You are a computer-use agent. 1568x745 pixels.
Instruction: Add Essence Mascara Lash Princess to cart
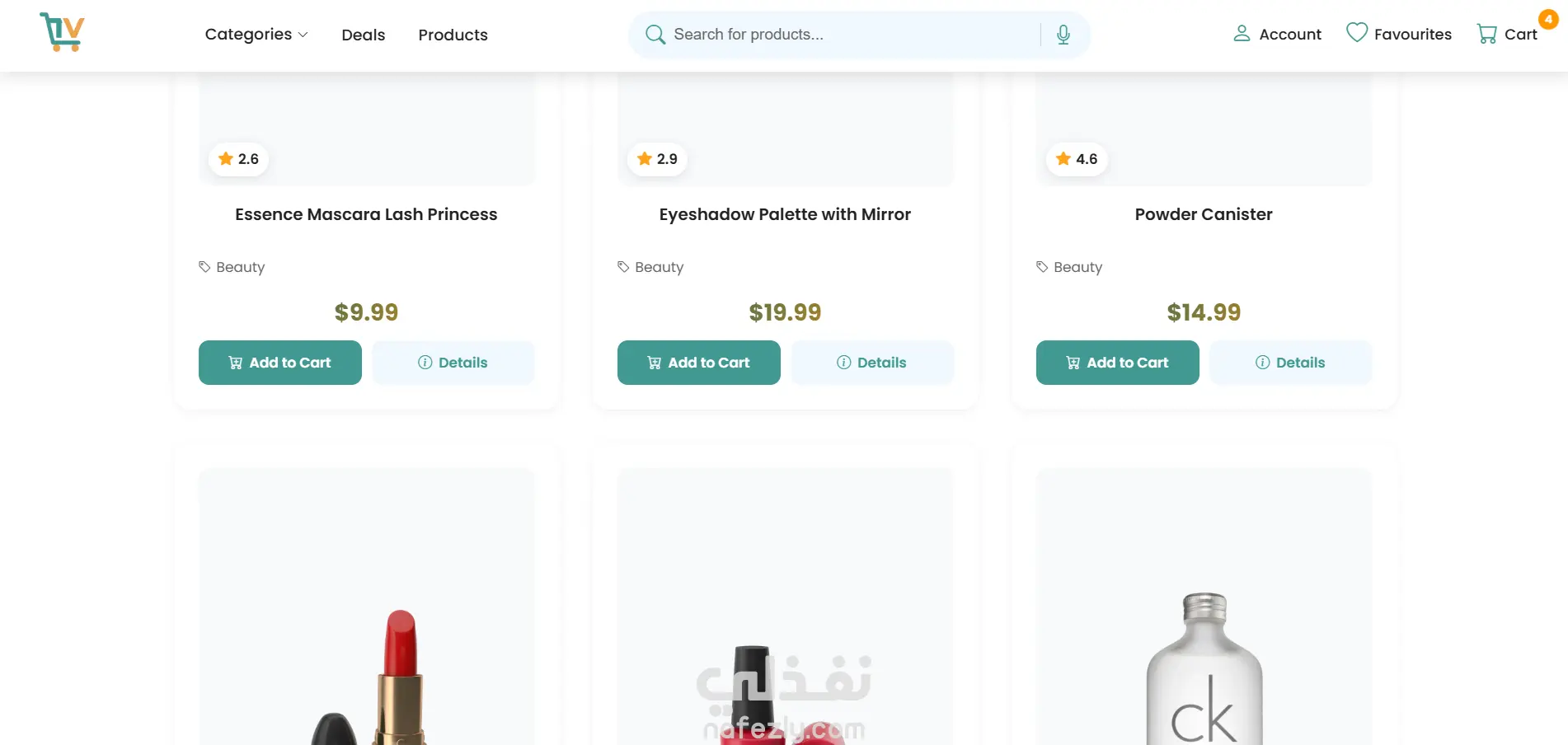280,363
